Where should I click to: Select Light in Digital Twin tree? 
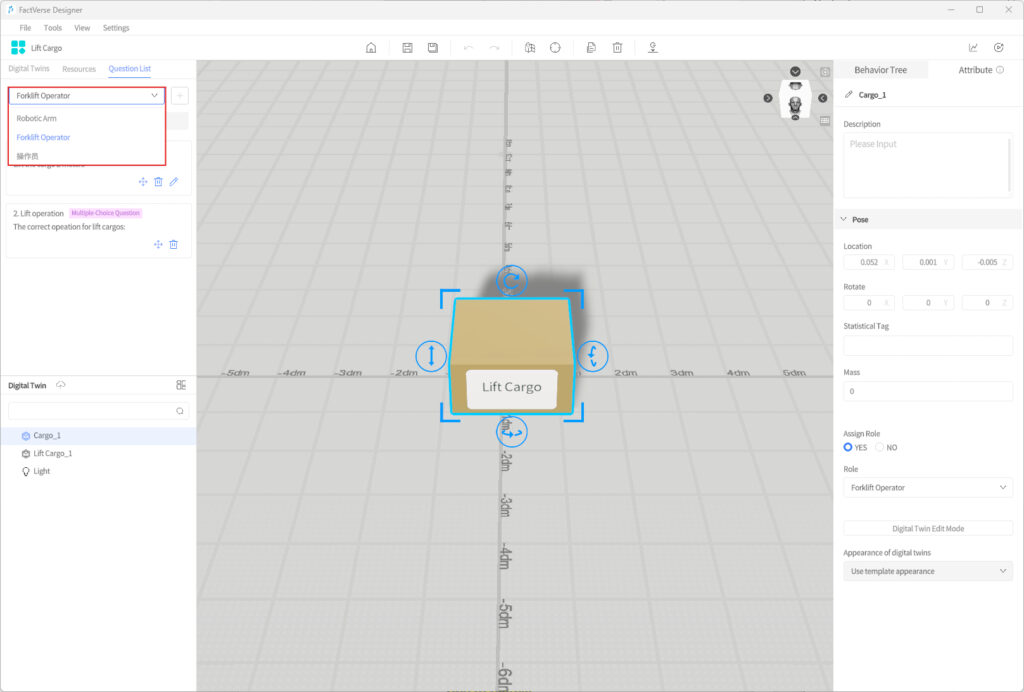point(98,471)
